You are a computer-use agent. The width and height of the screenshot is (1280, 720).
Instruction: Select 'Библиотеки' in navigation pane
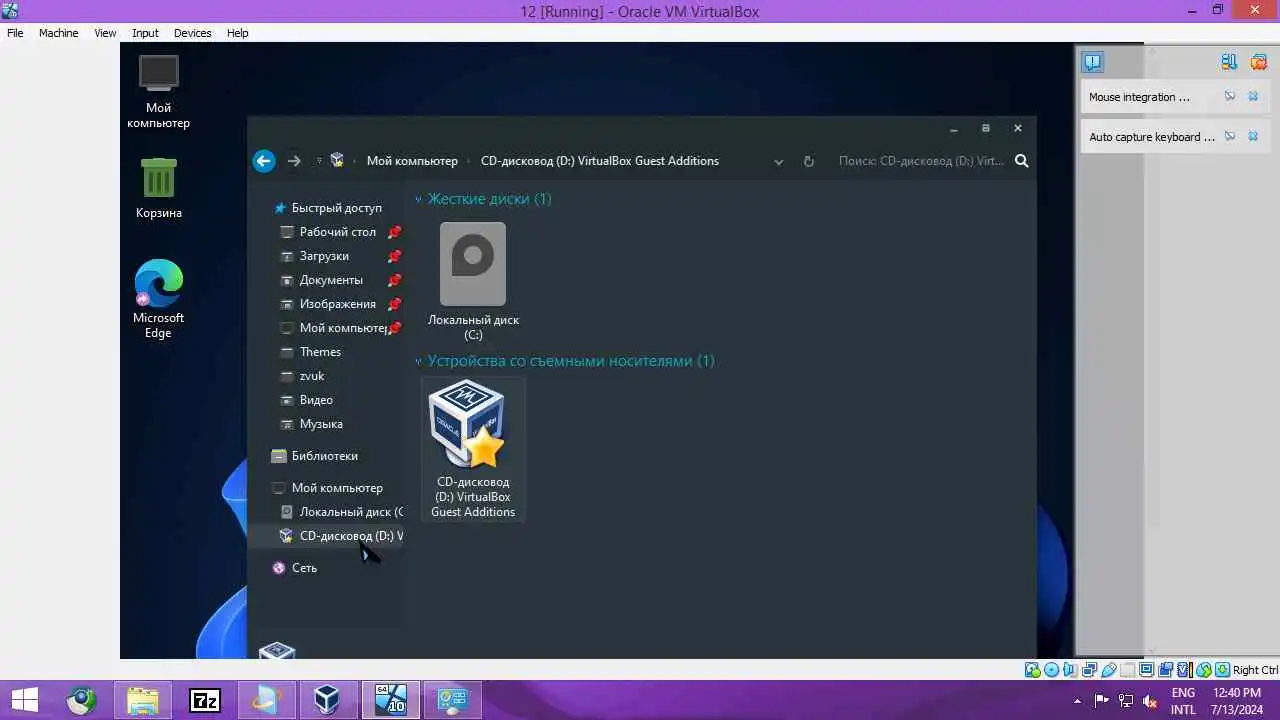click(x=324, y=456)
